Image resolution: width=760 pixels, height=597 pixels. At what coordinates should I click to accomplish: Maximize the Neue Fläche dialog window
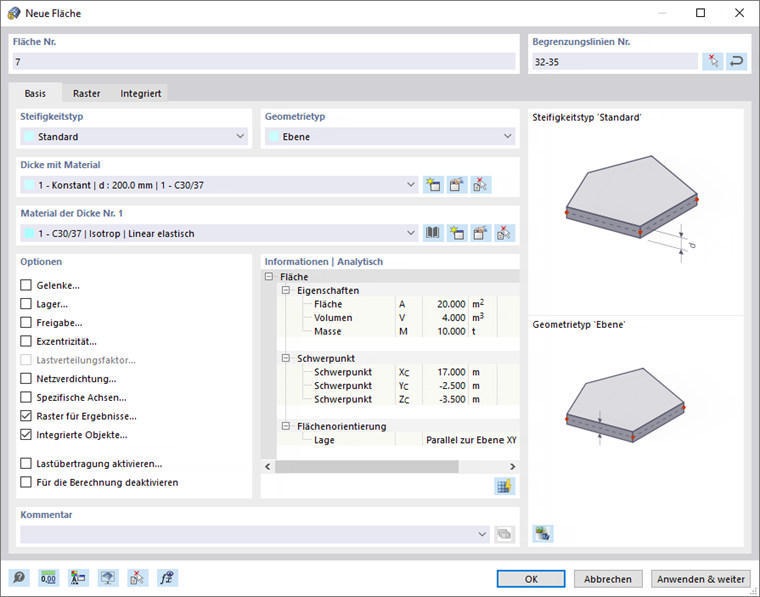click(700, 13)
